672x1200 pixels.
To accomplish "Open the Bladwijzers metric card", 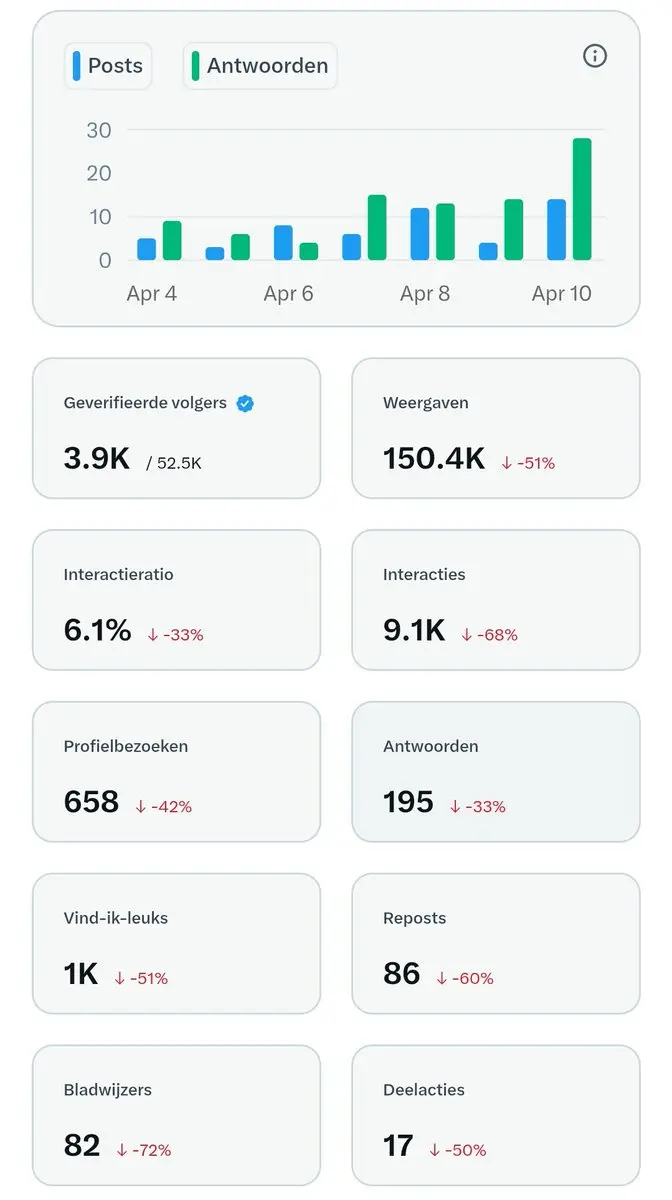I will click(176, 1116).
